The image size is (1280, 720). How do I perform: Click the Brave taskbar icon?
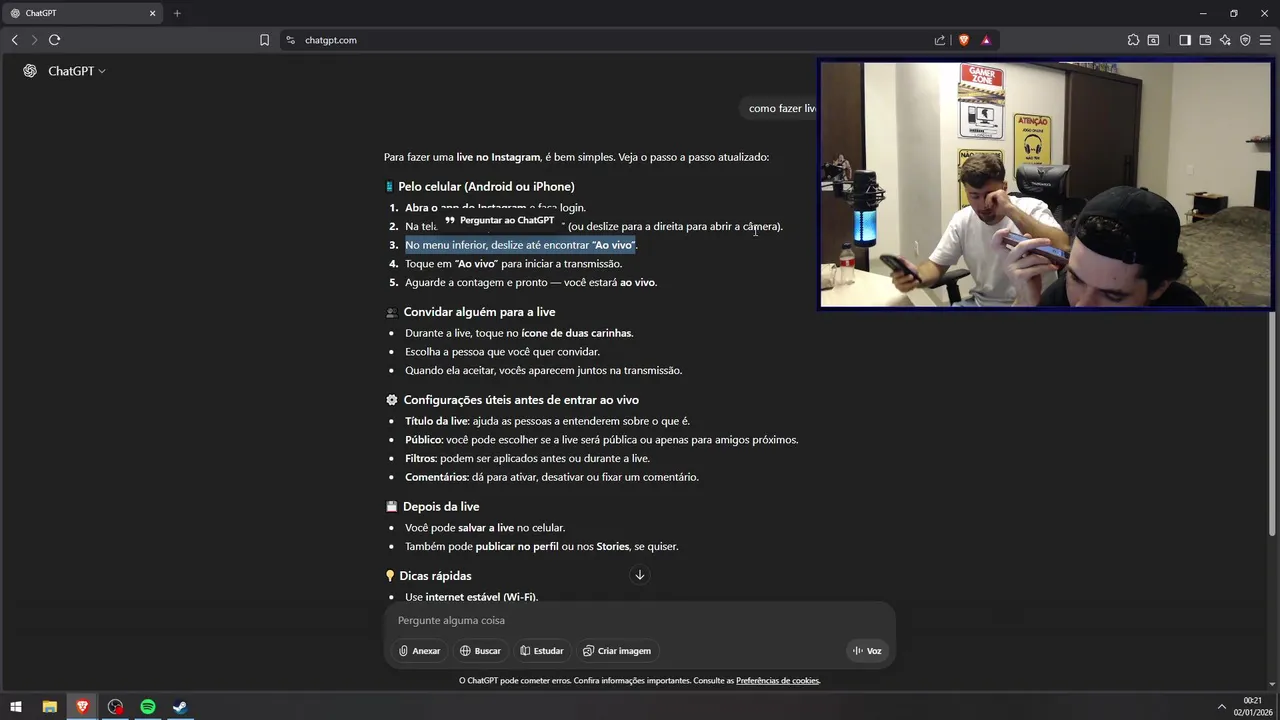(82, 707)
